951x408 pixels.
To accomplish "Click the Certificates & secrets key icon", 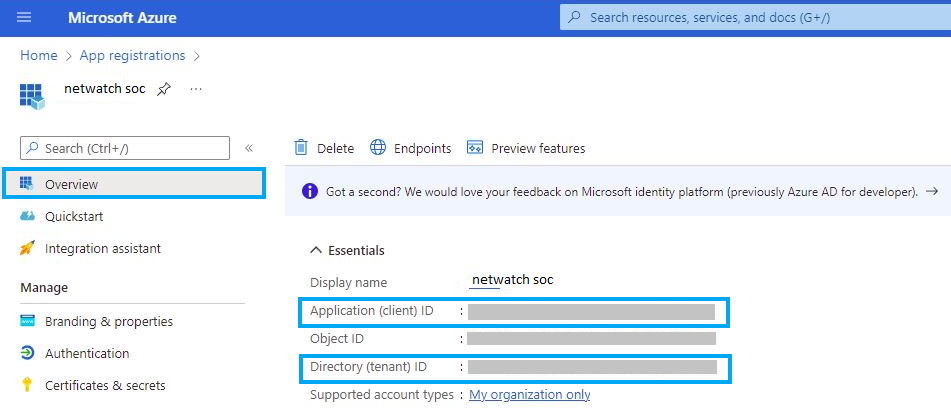I will point(27,385).
